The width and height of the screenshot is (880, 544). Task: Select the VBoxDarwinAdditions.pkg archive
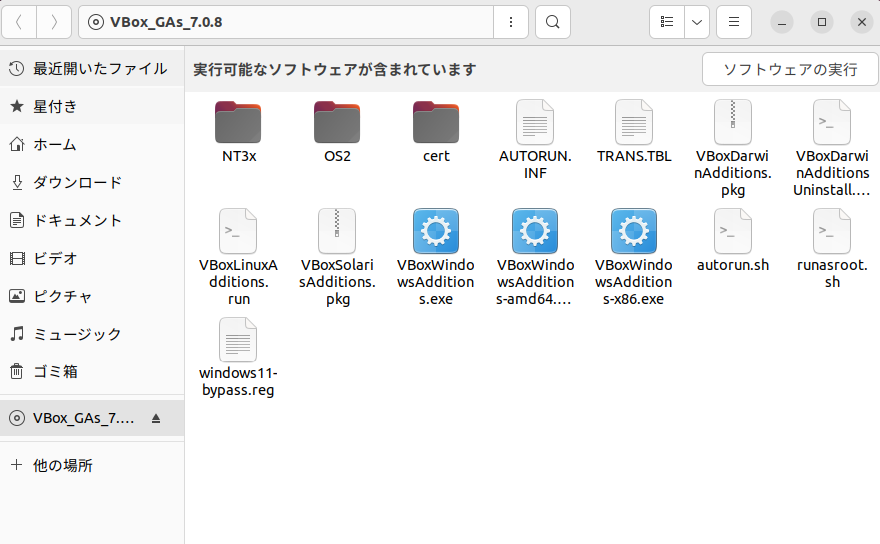pyautogui.click(x=732, y=149)
